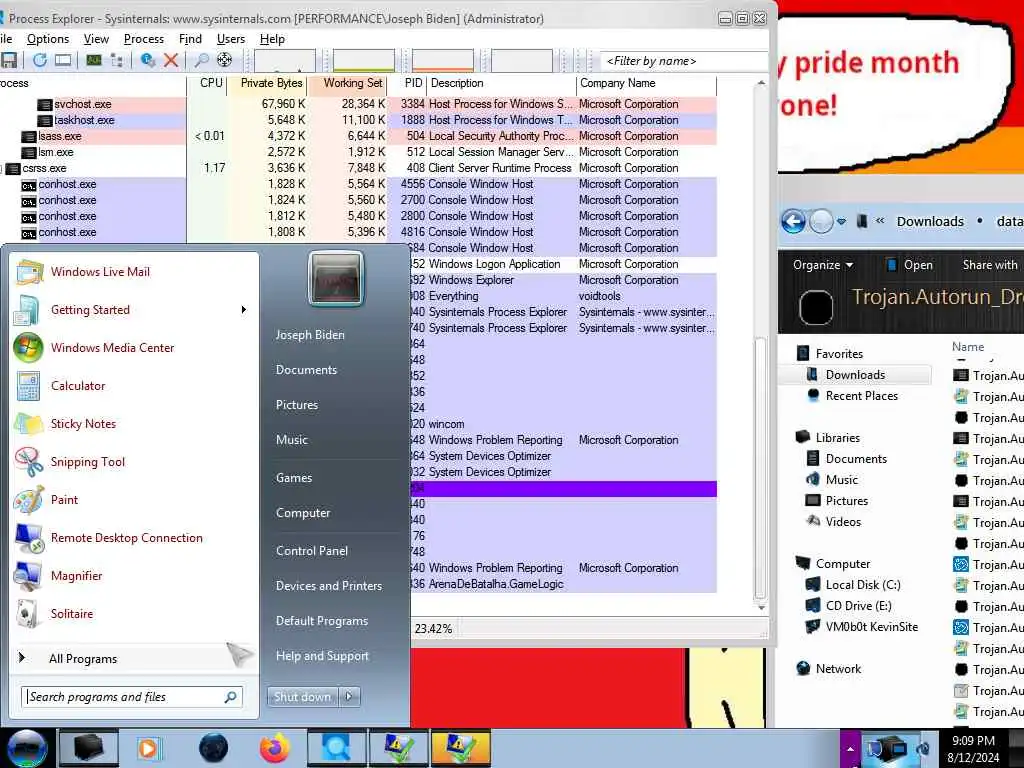The image size is (1024, 768).
Task: Open Control Panel from Start menu
Action: tap(312, 551)
